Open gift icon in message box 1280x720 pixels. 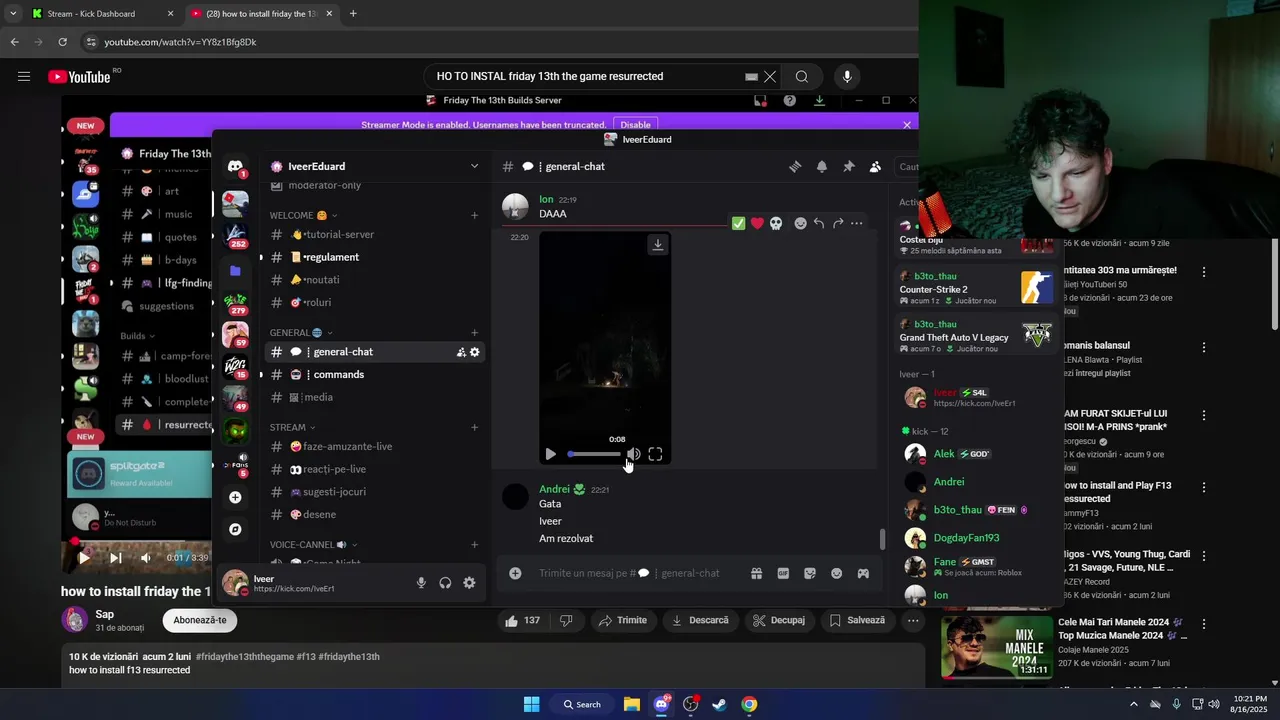click(756, 573)
